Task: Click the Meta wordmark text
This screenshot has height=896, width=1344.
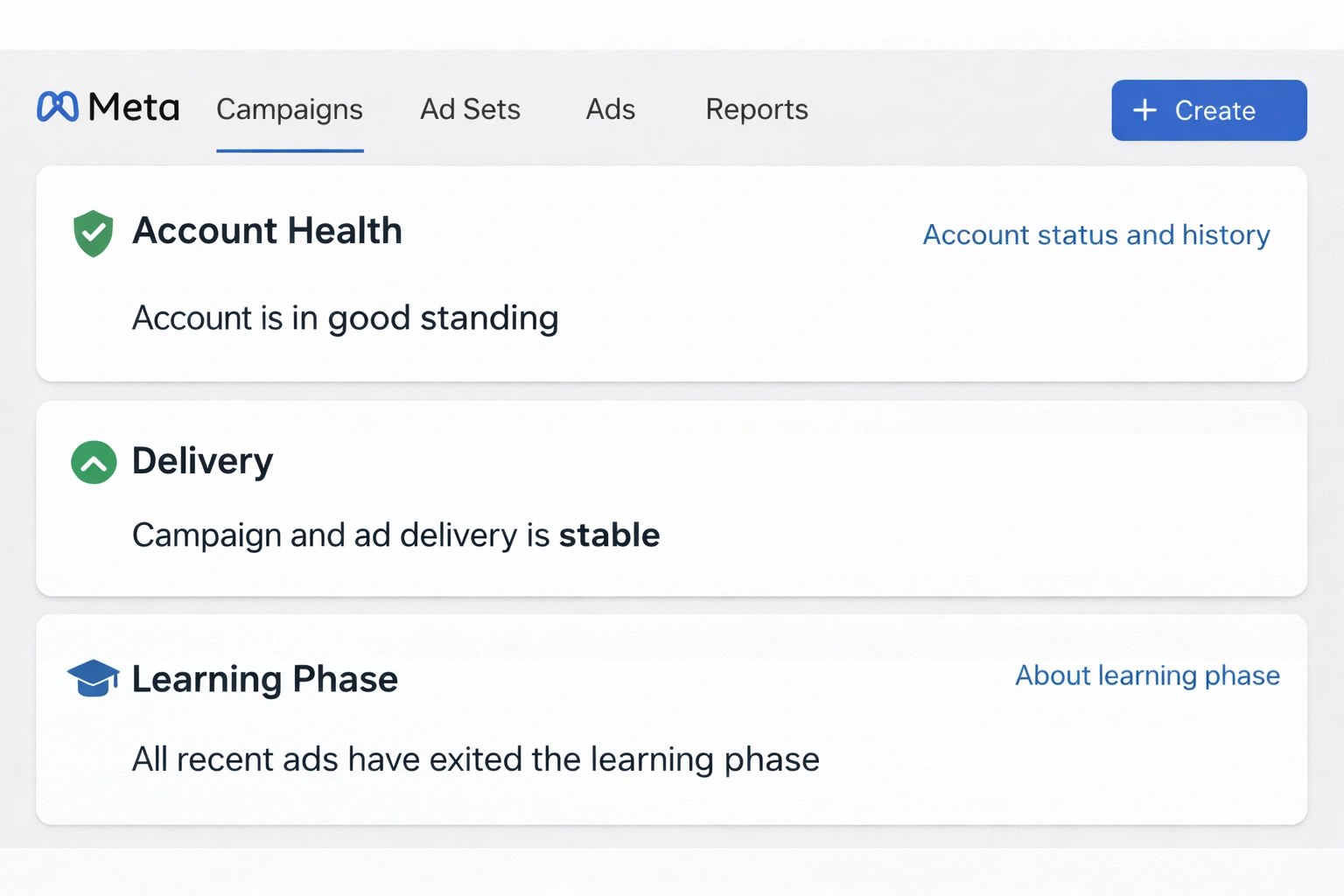Action: pos(134,108)
